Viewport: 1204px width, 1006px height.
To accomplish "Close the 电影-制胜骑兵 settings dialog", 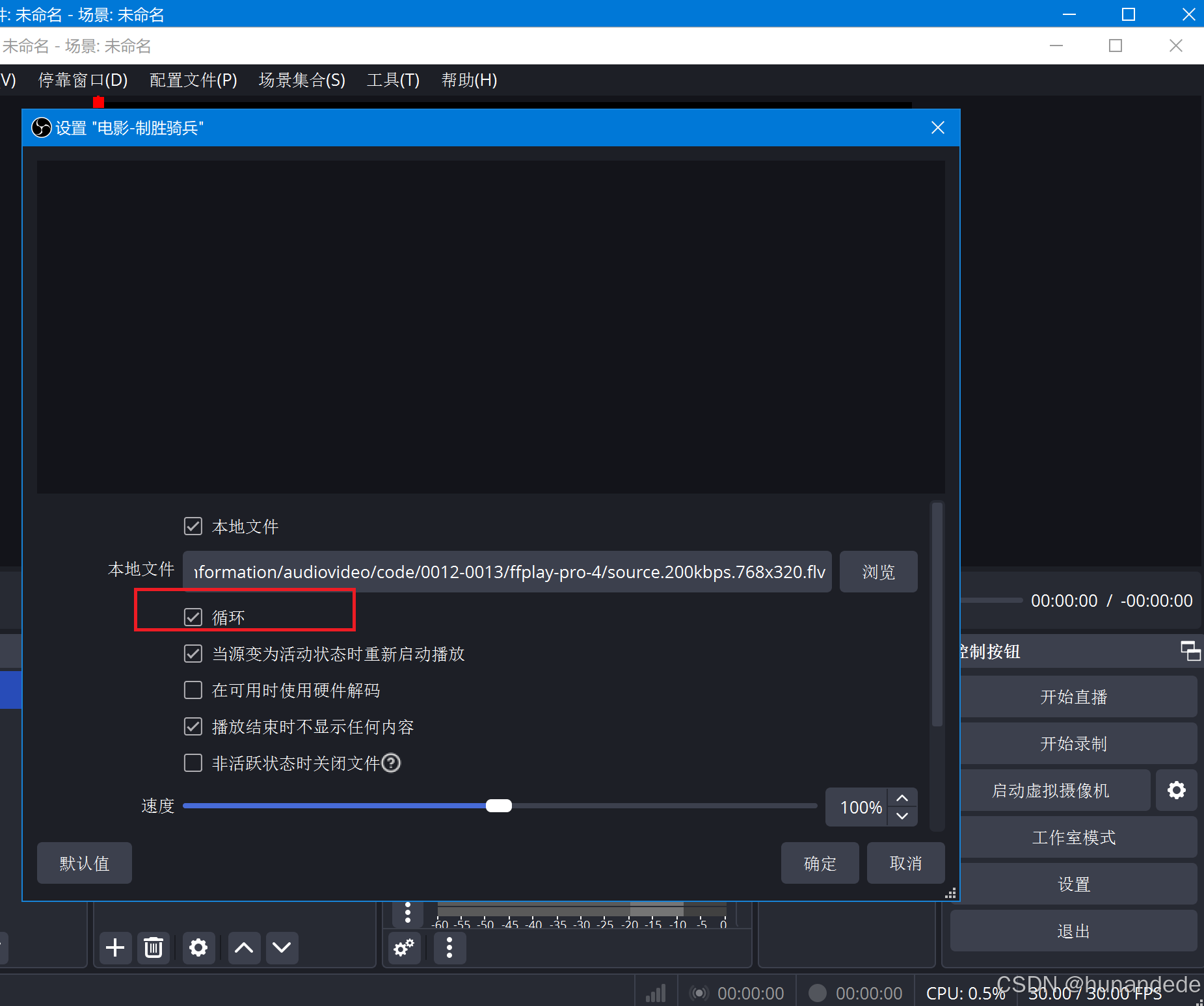I will pyautogui.click(x=937, y=127).
